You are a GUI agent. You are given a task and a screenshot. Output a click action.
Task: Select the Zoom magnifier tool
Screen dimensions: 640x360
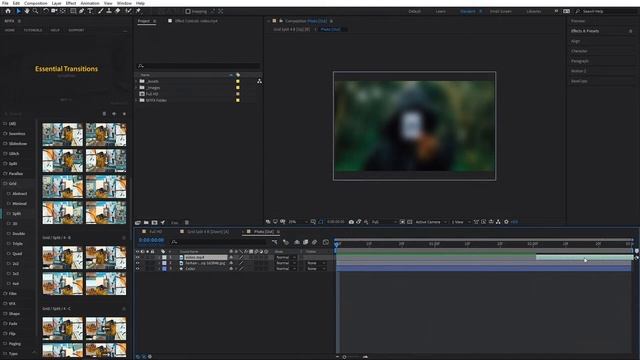36,11
